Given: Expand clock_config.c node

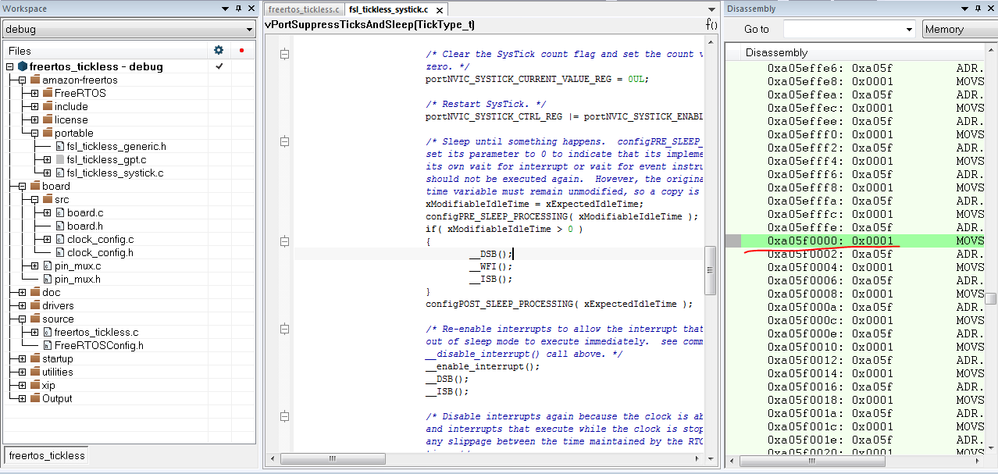Looking at the screenshot, I should click(47, 239).
